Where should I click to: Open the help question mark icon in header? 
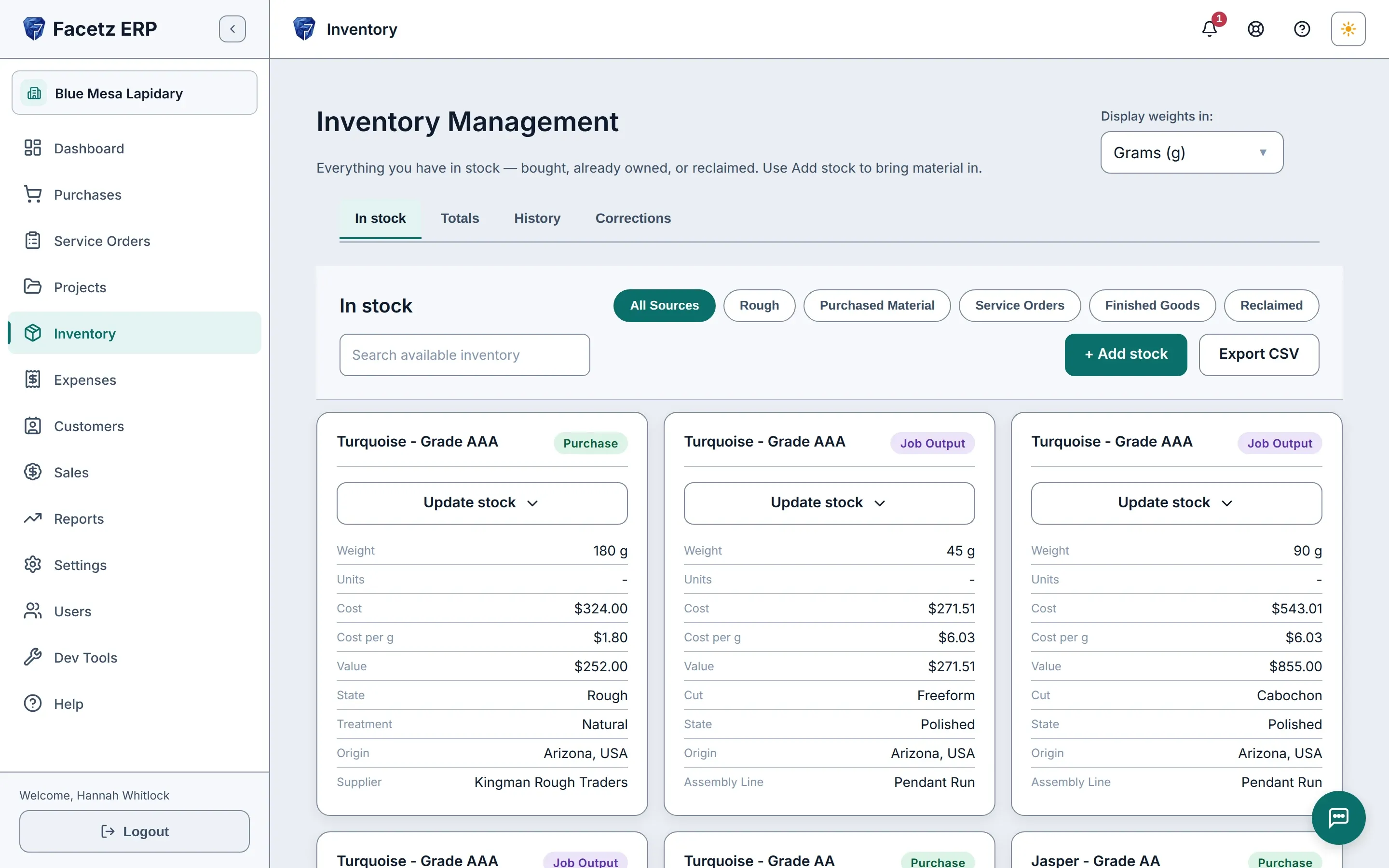pos(1302,29)
